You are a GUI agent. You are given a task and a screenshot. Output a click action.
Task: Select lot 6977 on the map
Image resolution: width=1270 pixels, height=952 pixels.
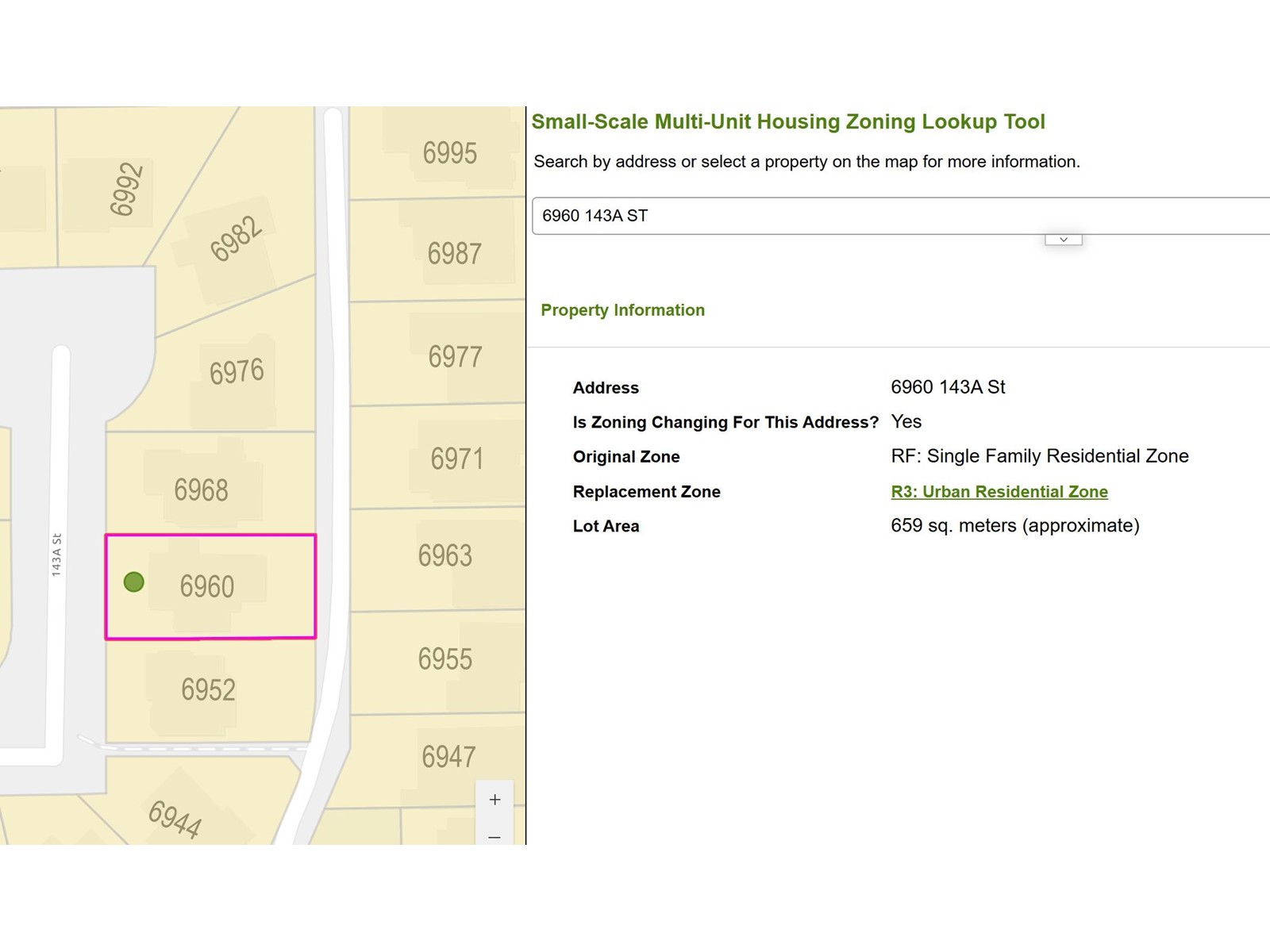[x=455, y=357]
